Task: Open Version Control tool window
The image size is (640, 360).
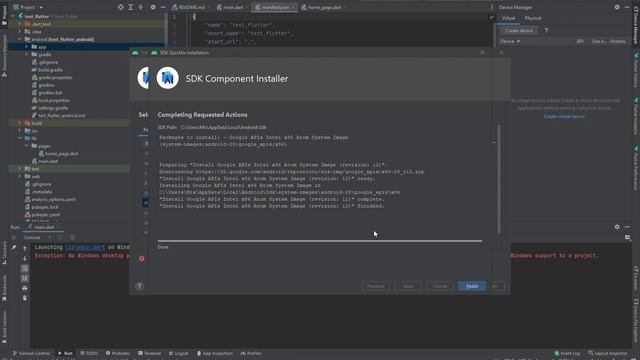Action: tap(31, 353)
